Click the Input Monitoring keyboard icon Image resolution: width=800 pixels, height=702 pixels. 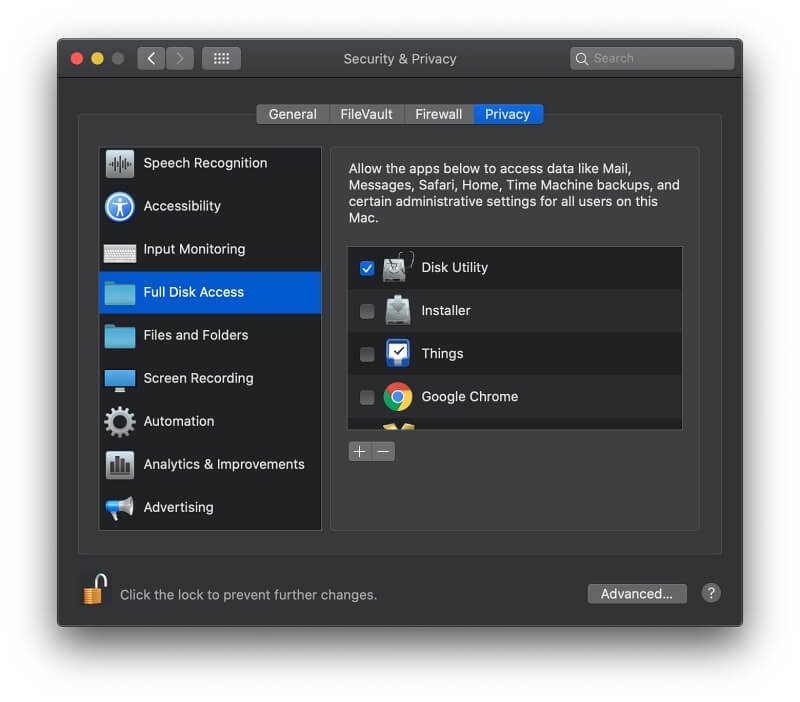[120, 253]
